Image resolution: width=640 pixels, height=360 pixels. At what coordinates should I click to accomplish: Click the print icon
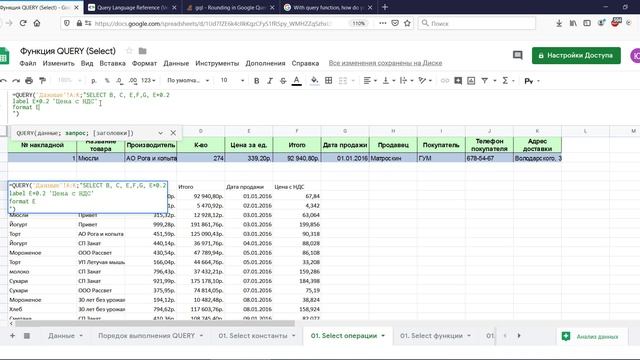[29, 81]
